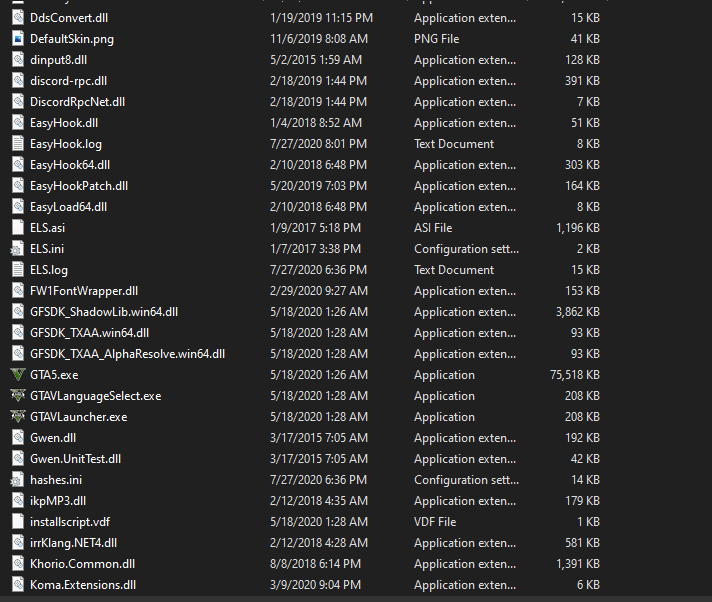Screen dimensions: 712x602
Task: Click the hashes.ini configuration icon
Action: [x=18, y=479]
